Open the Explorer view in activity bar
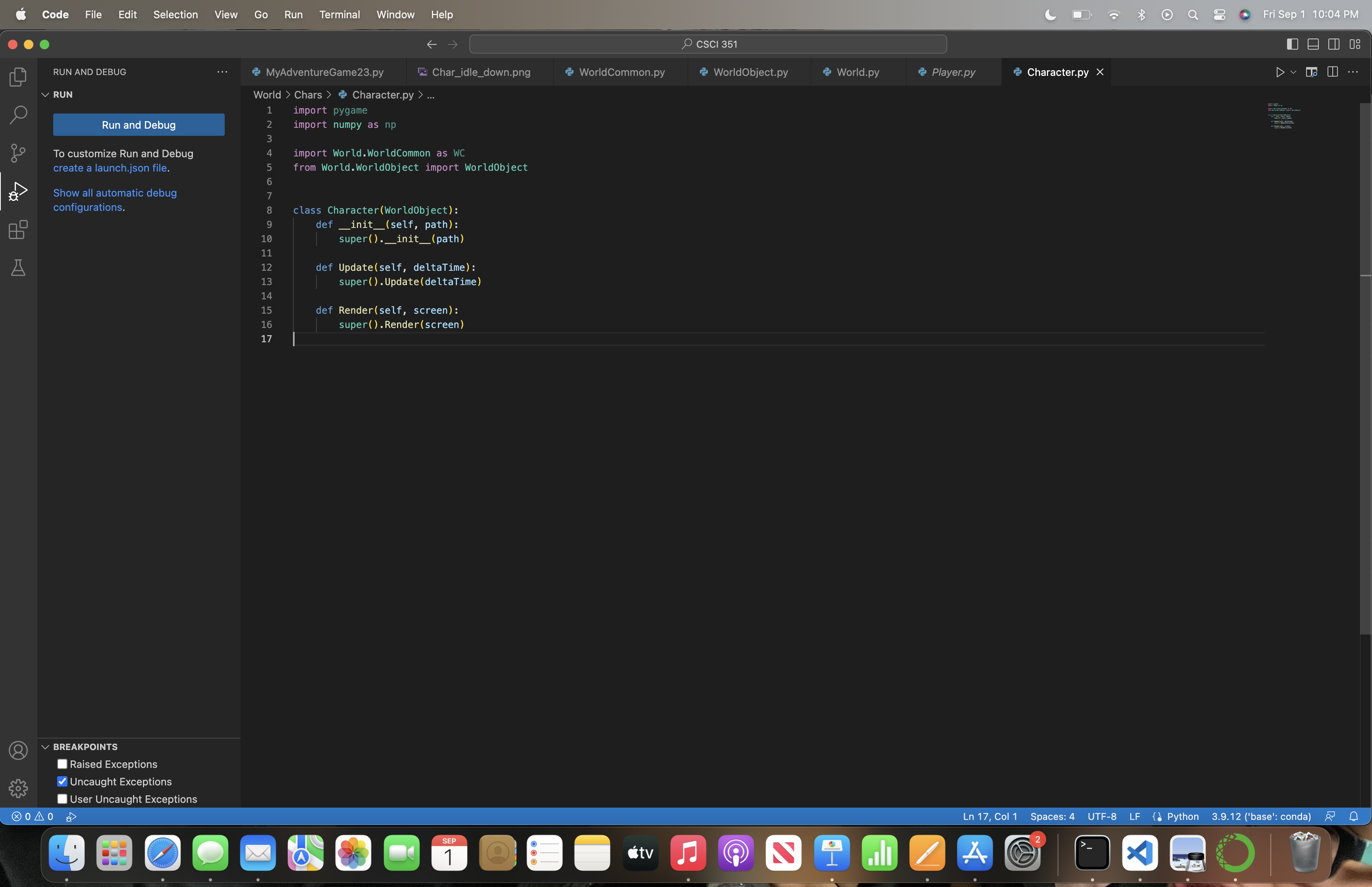Image resolution: width=1372 pixels, height=887 pixels. [x=18, y=77]
